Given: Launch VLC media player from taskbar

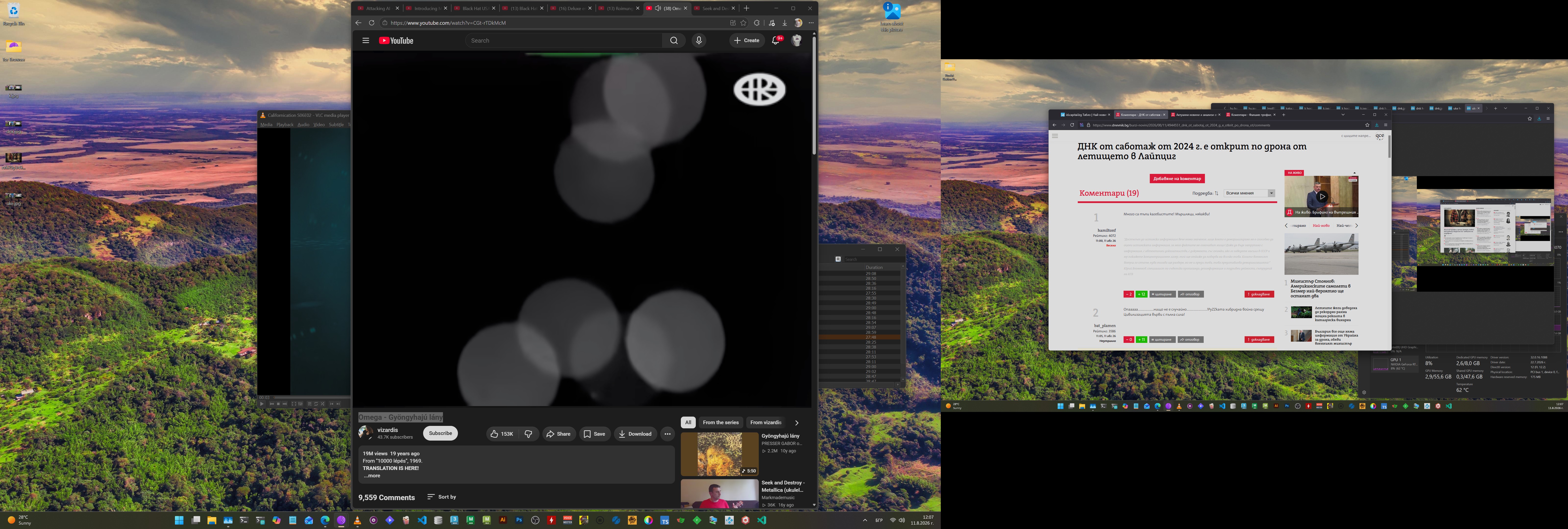Looking at the screenshot, I should pyautogui.click(x=357, y=520).
